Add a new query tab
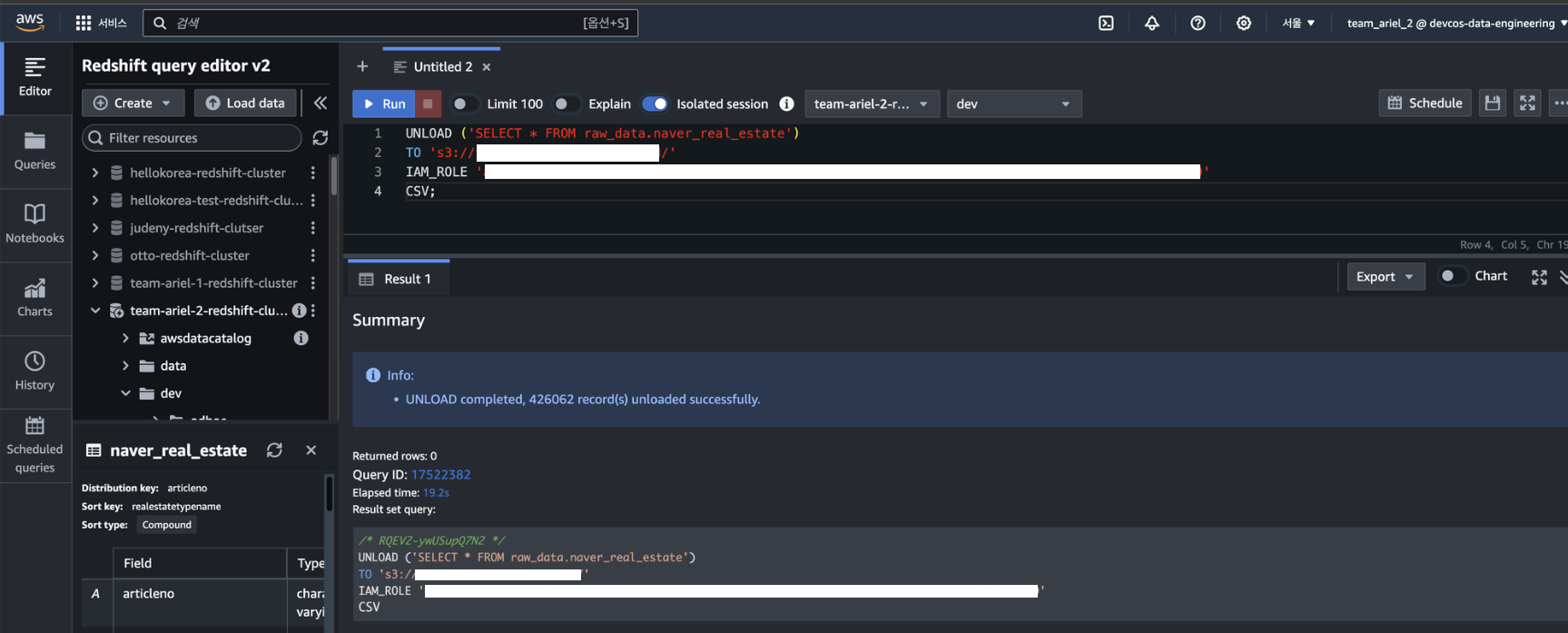The height and width of the screenshot is (633, 1568). coord(362,66)
